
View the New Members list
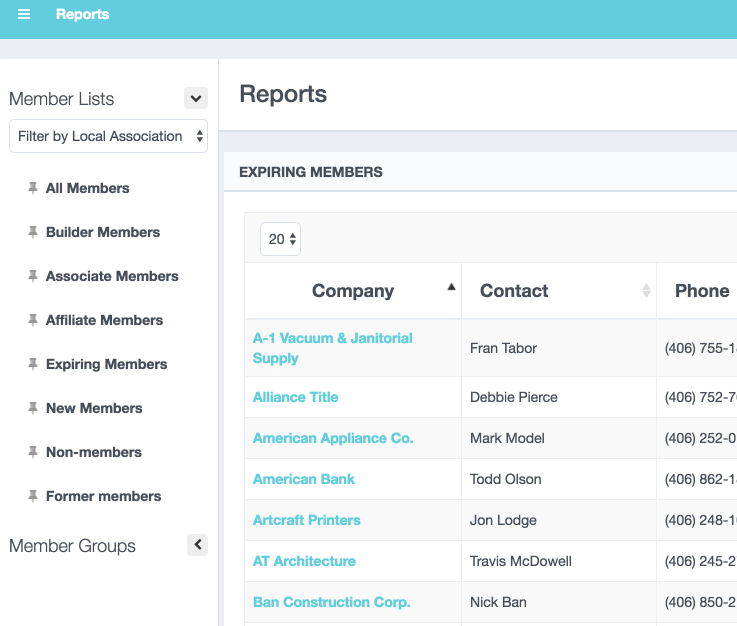[94, 408]
